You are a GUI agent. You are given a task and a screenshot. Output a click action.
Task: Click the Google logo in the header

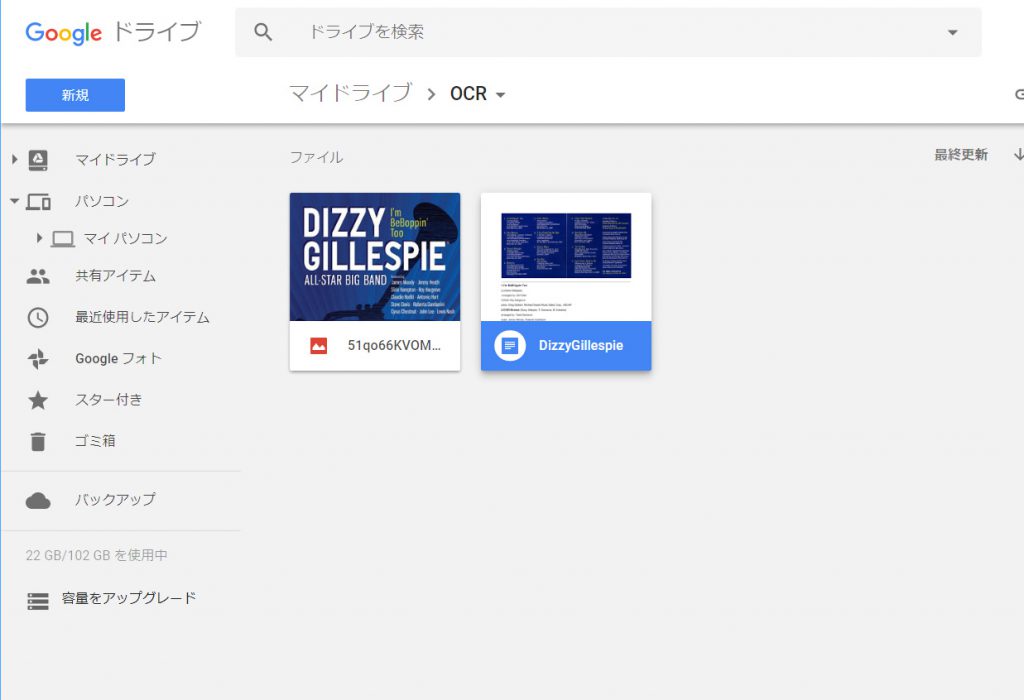(63, 33)
